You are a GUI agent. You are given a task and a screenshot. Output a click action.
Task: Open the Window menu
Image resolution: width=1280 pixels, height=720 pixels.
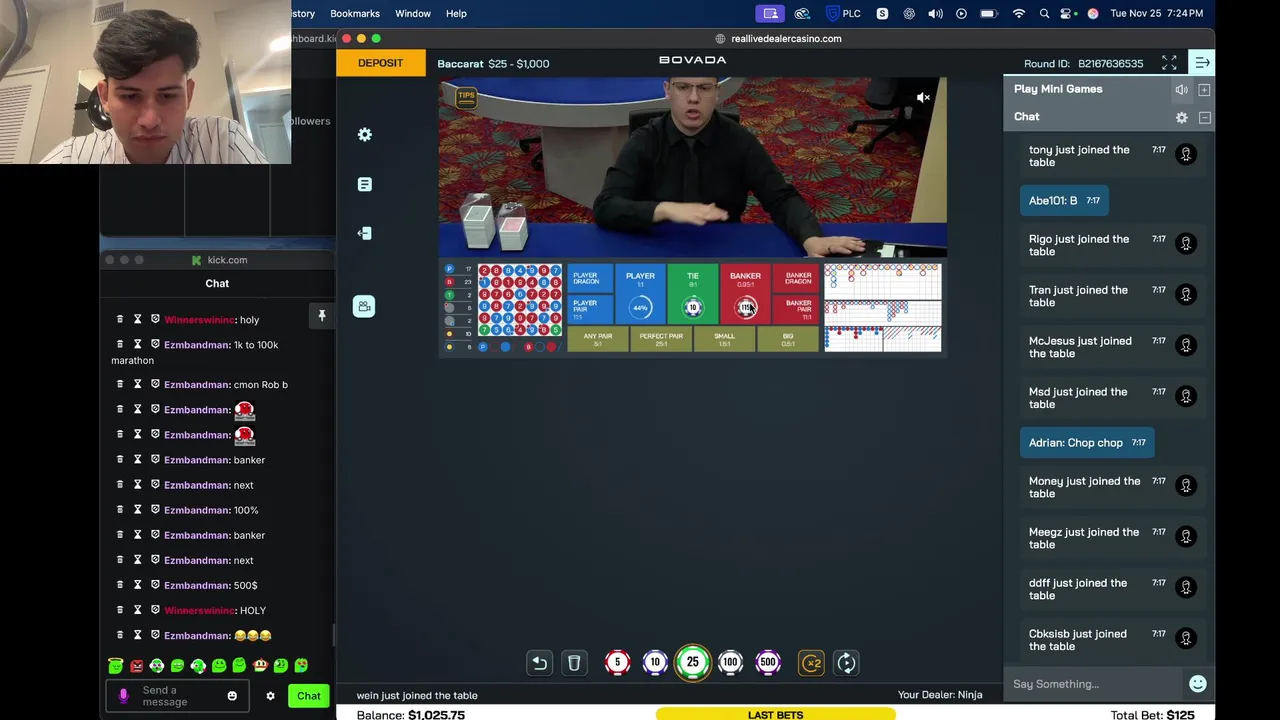point(413,13)
